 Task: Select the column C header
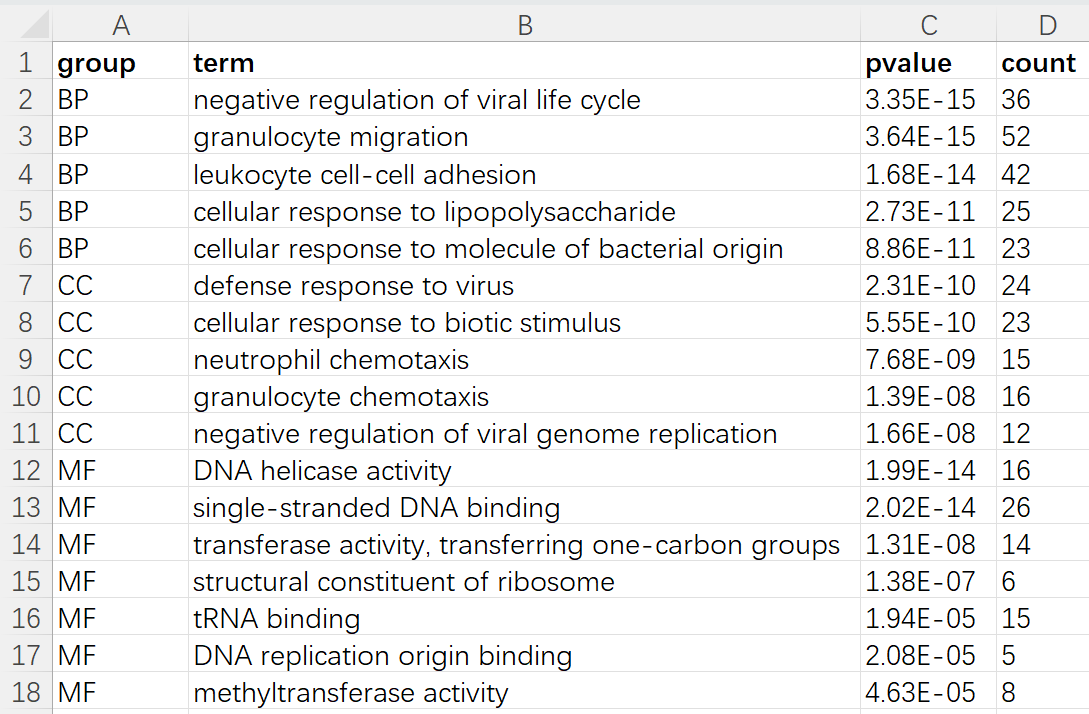[x=929, y=24]
